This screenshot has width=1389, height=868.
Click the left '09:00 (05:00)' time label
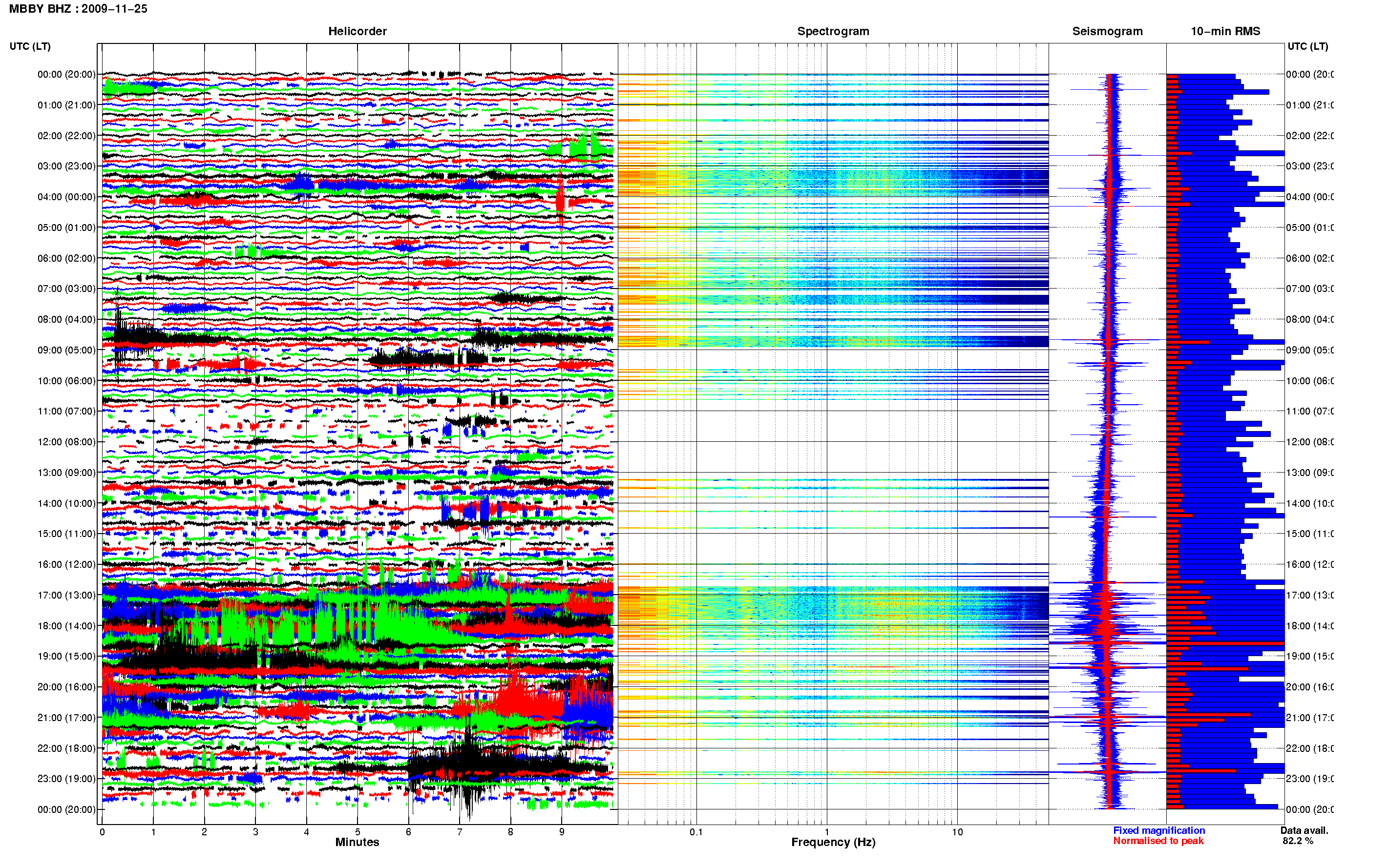(66, 350)
